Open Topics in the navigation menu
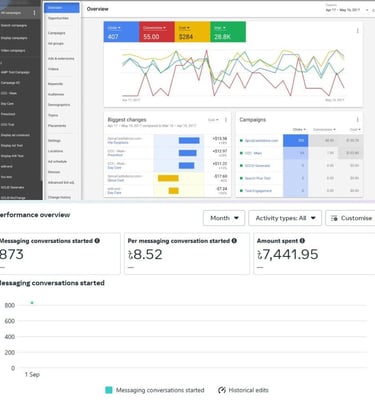 coord(53,115)
